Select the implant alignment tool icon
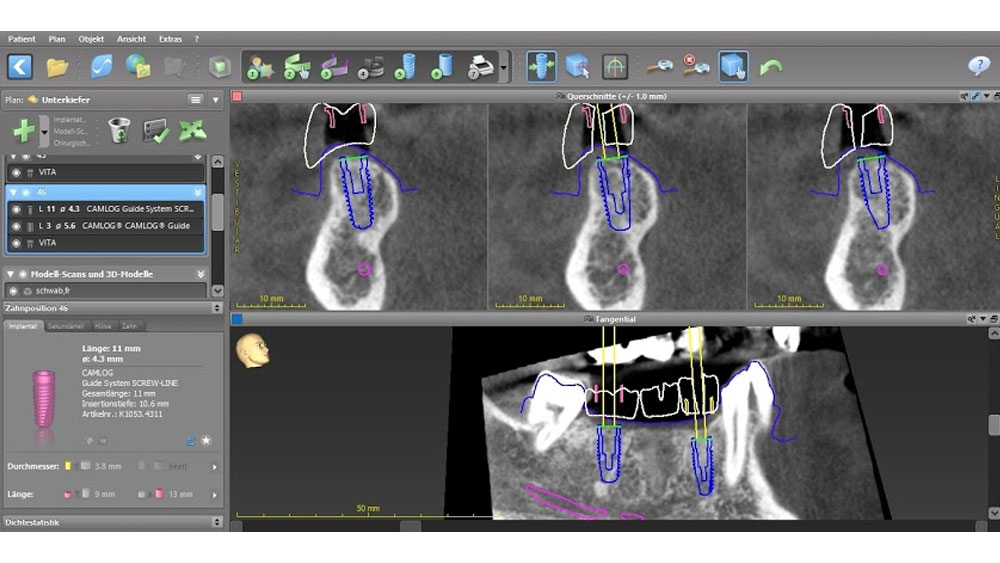The image size is (1000, 563). click(541, 67)
